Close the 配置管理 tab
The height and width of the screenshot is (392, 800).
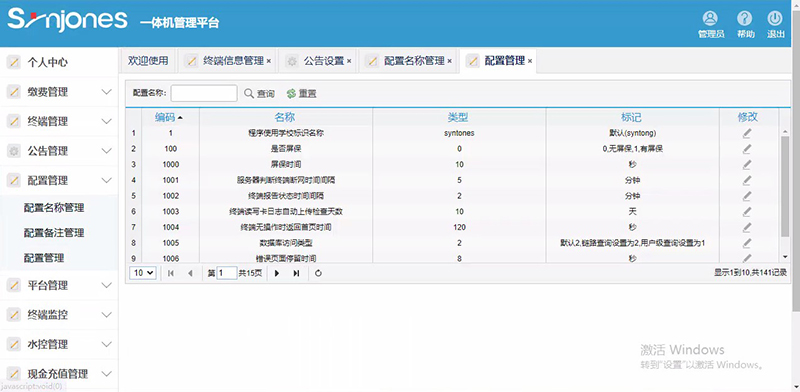coord(530,61)
